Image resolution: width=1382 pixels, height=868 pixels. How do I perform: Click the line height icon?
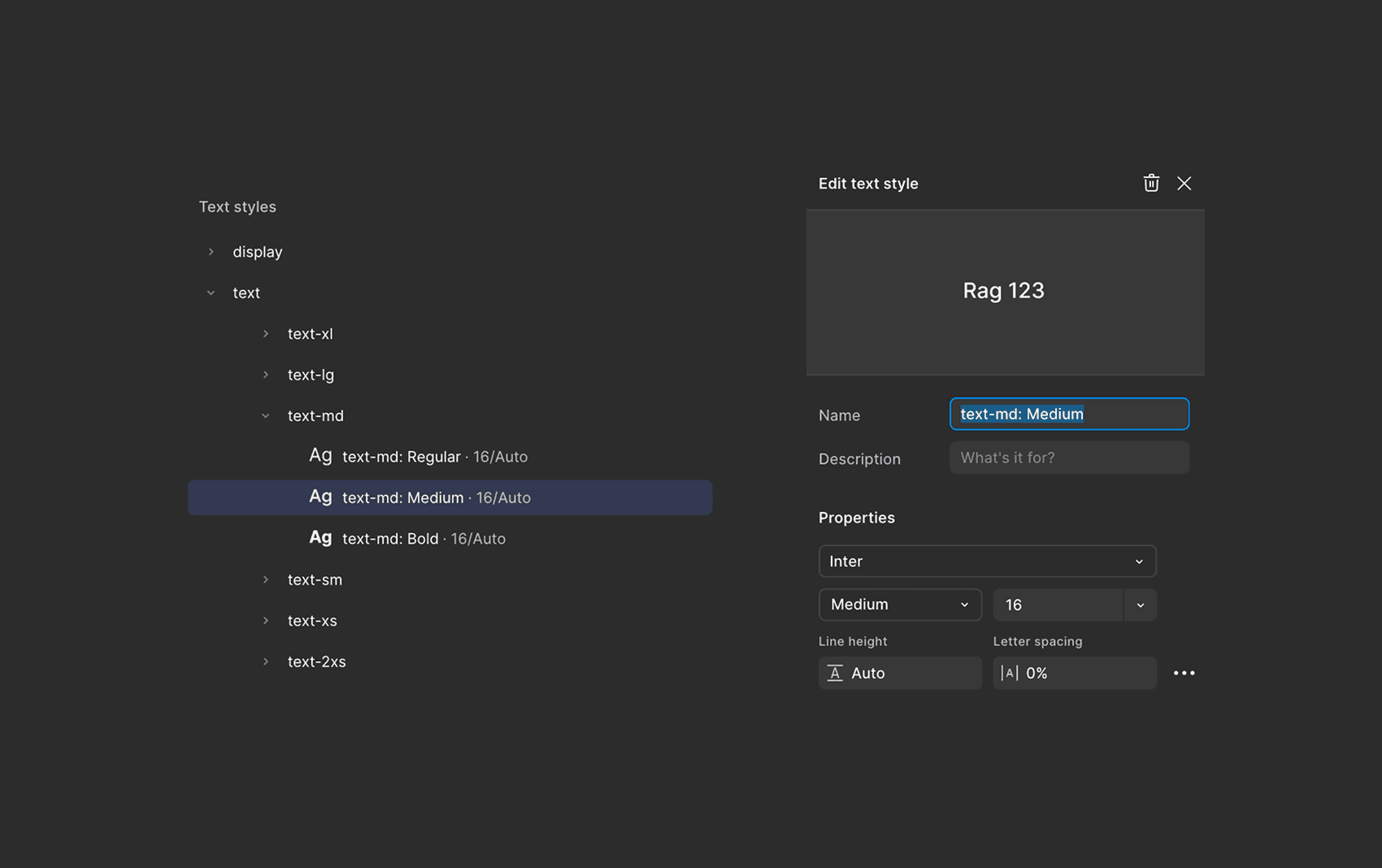tap(835, 673)
